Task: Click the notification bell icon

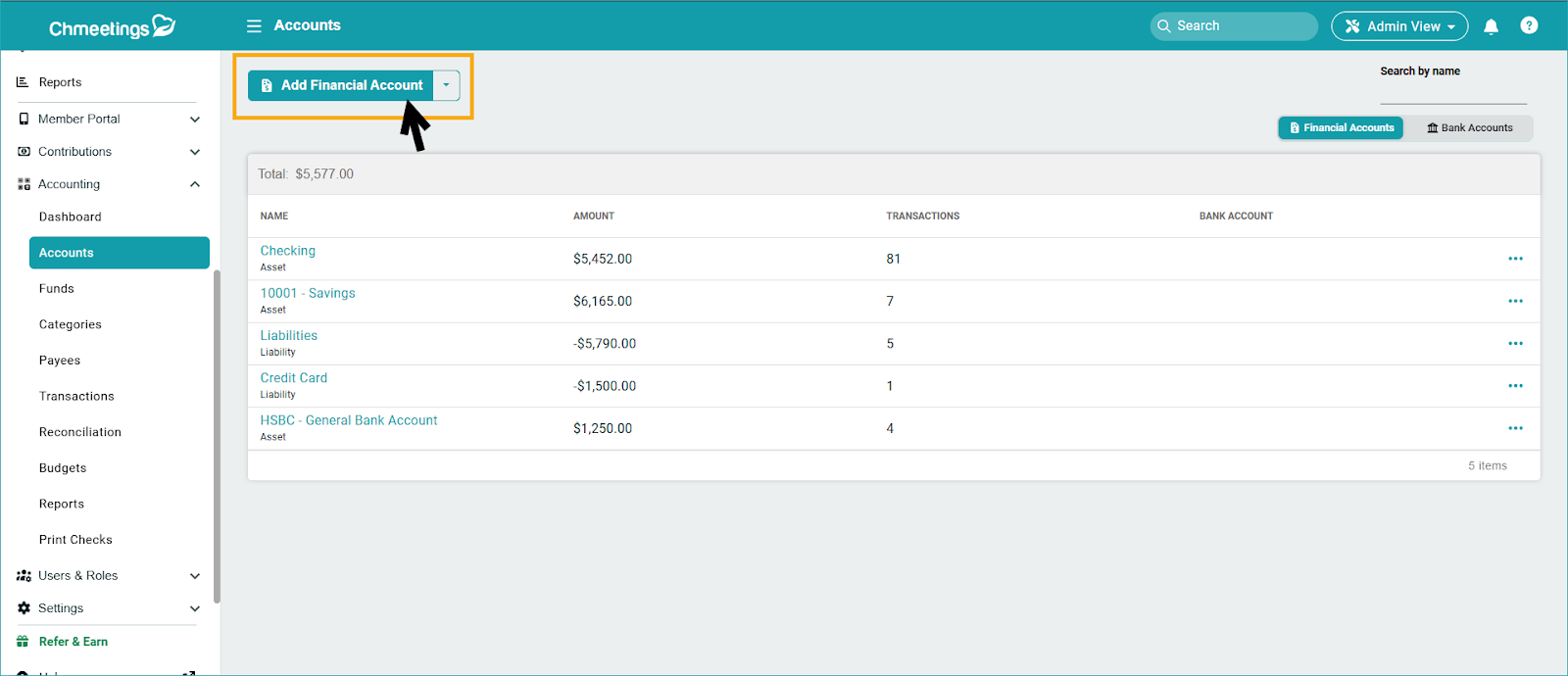Action: 1491,26
